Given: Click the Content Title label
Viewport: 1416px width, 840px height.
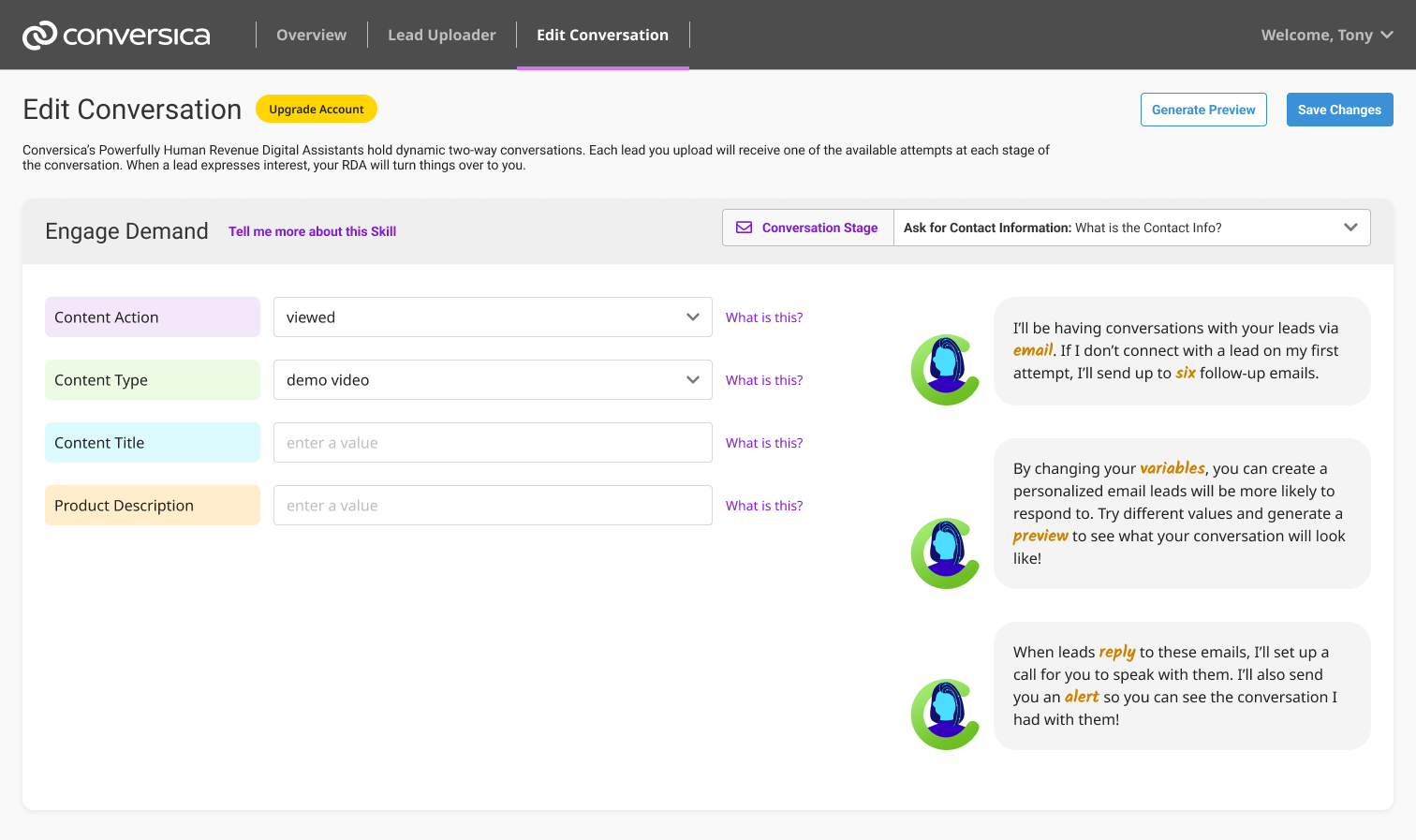Looking at the screenshot, I should (x=153, y=443).
